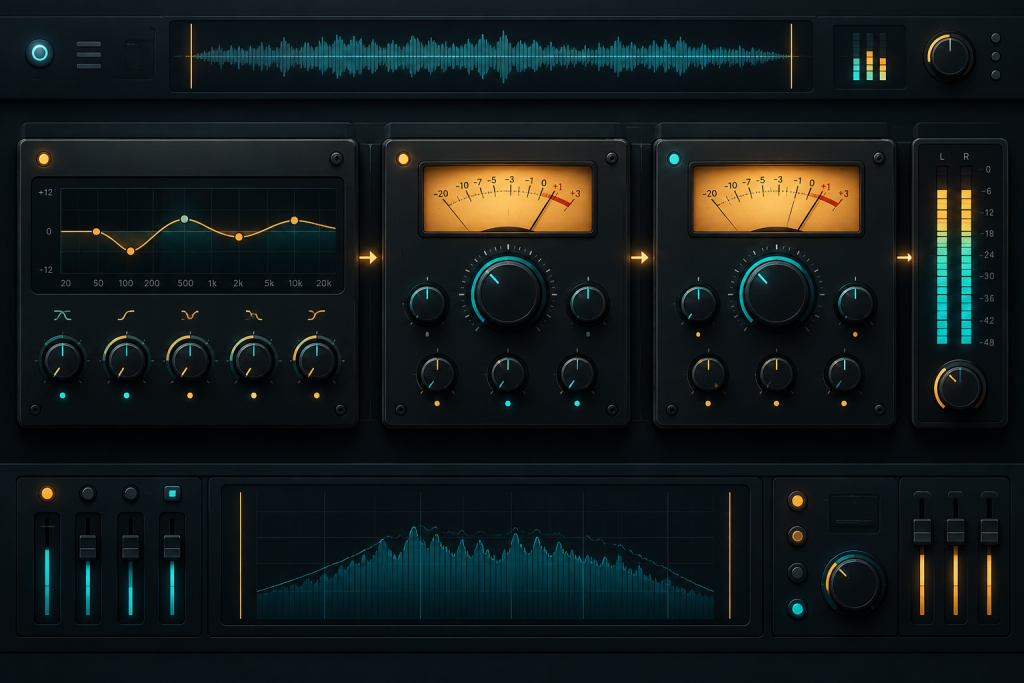Select the lowest EQ curve node near 100 Hz

tap(131, 251)
